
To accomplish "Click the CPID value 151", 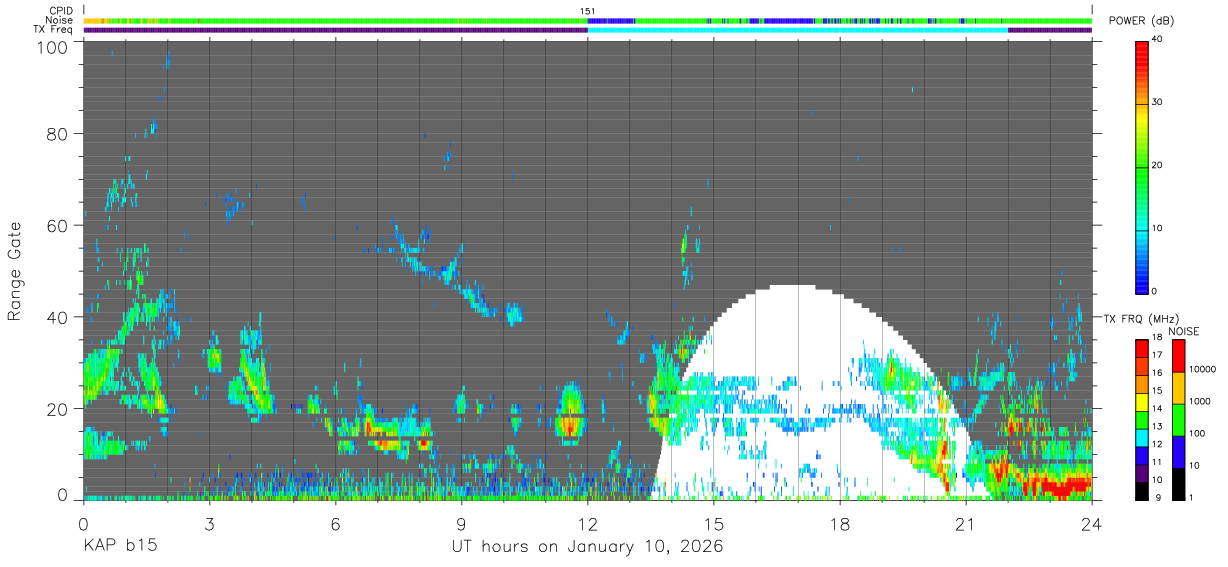I will click(588, 11).
